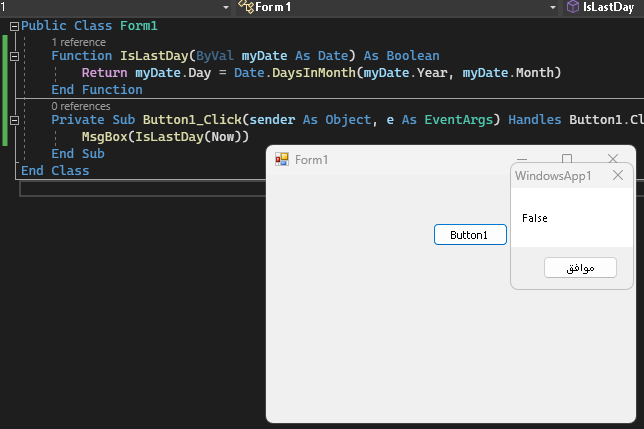
Task: Click the Form1 window title text
Action: 311,160
